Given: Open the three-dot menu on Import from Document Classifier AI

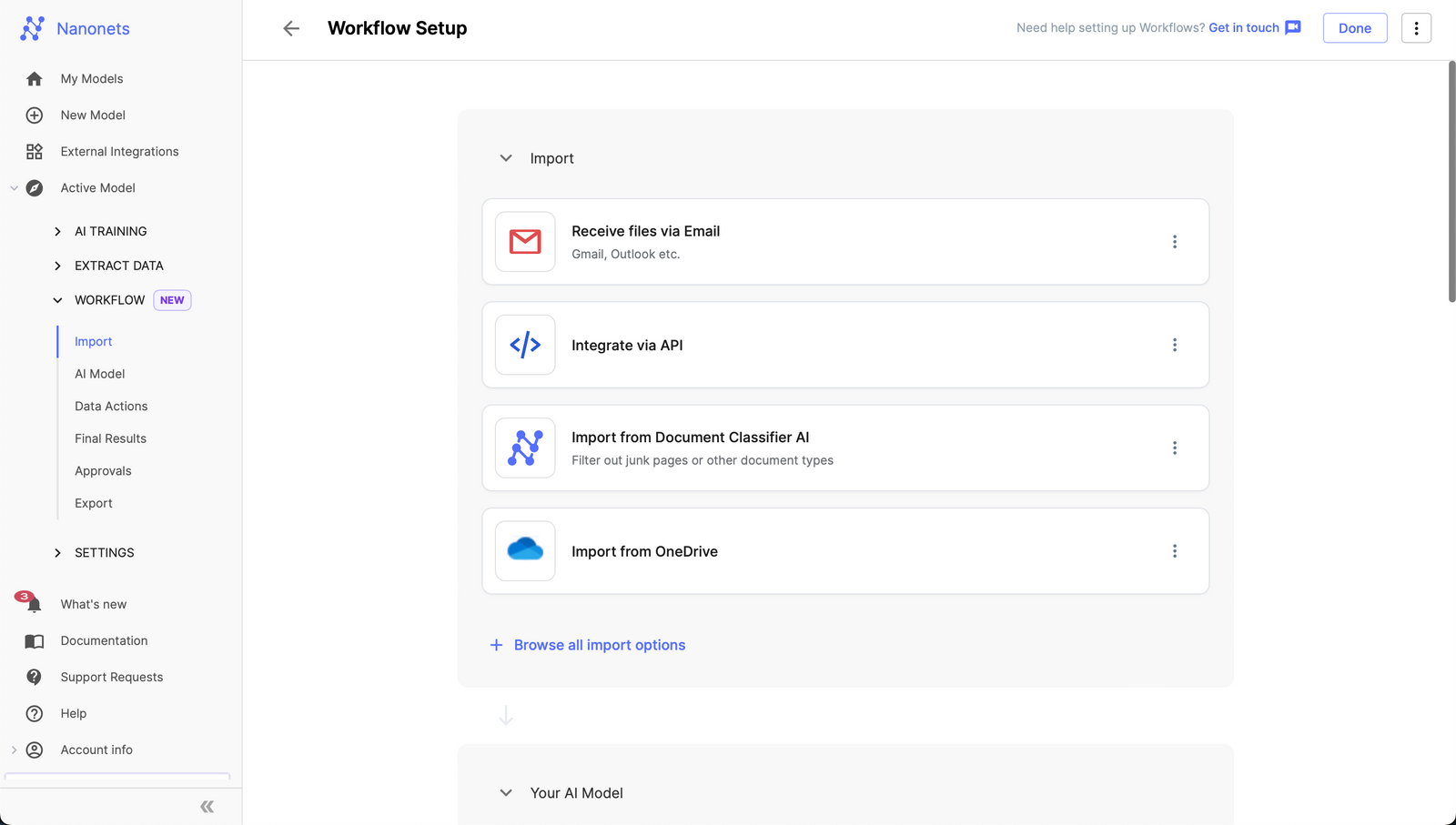Looking at the screenshot, I should pos(1175,448).
